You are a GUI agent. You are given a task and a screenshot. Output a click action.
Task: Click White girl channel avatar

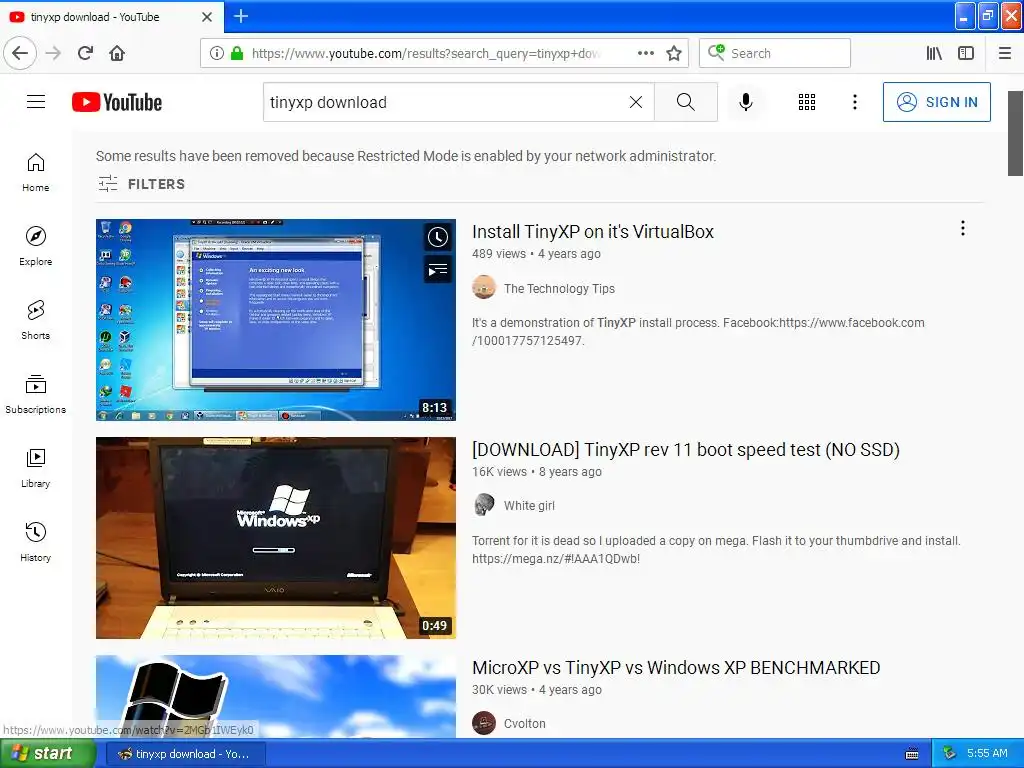pos(484,505)
